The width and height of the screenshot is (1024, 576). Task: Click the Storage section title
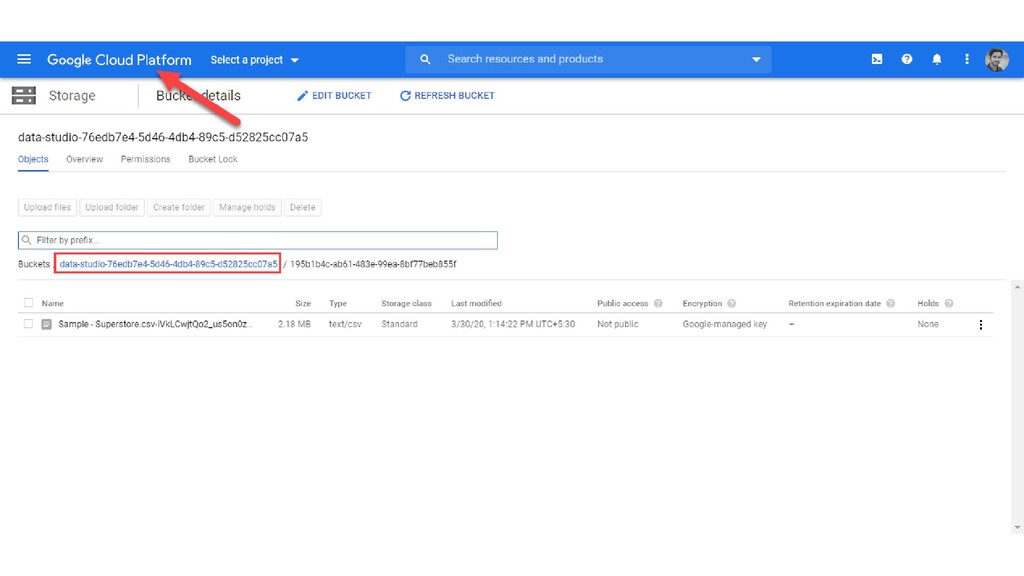pyautogui.click(x=72, y=96)
